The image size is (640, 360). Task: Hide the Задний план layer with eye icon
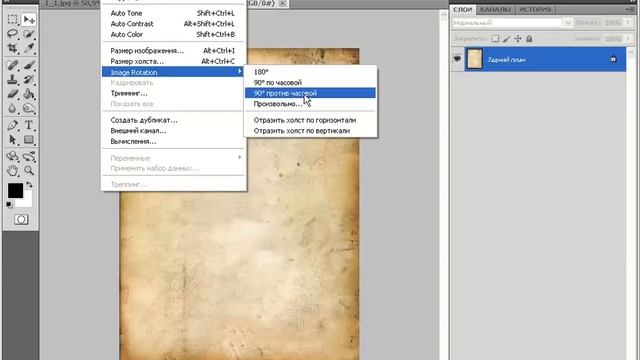point(457,59)
